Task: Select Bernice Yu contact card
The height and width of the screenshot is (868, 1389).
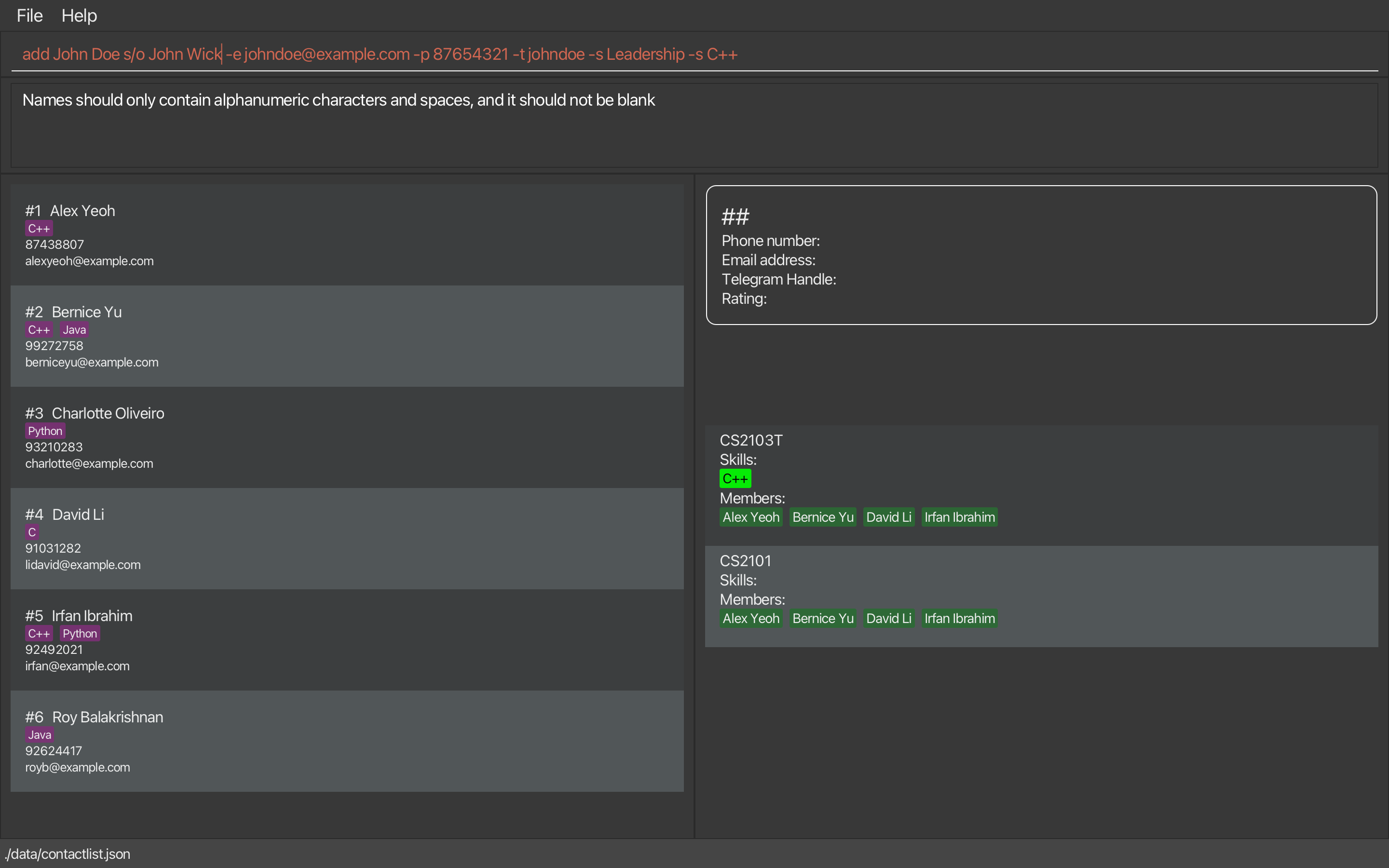Action: tap(347, 337)
